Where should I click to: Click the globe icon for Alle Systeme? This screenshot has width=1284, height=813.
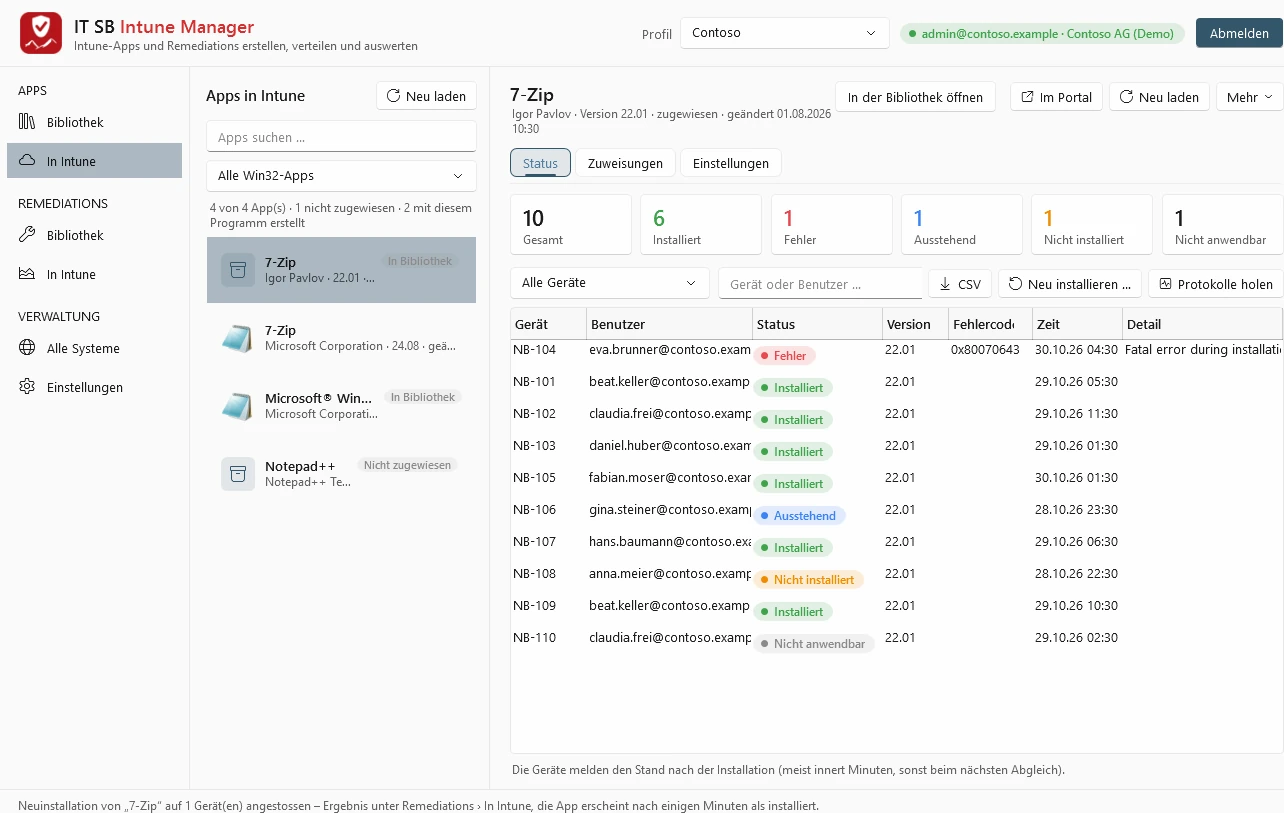pyautogui.click(x=27, y=348)
